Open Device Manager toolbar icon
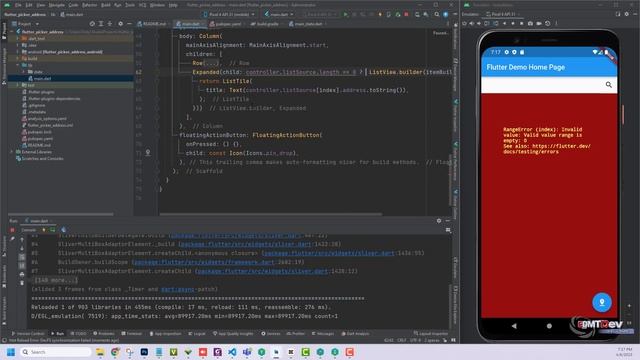The height and width of the screenshot is (360, 640). click(417, 14)
